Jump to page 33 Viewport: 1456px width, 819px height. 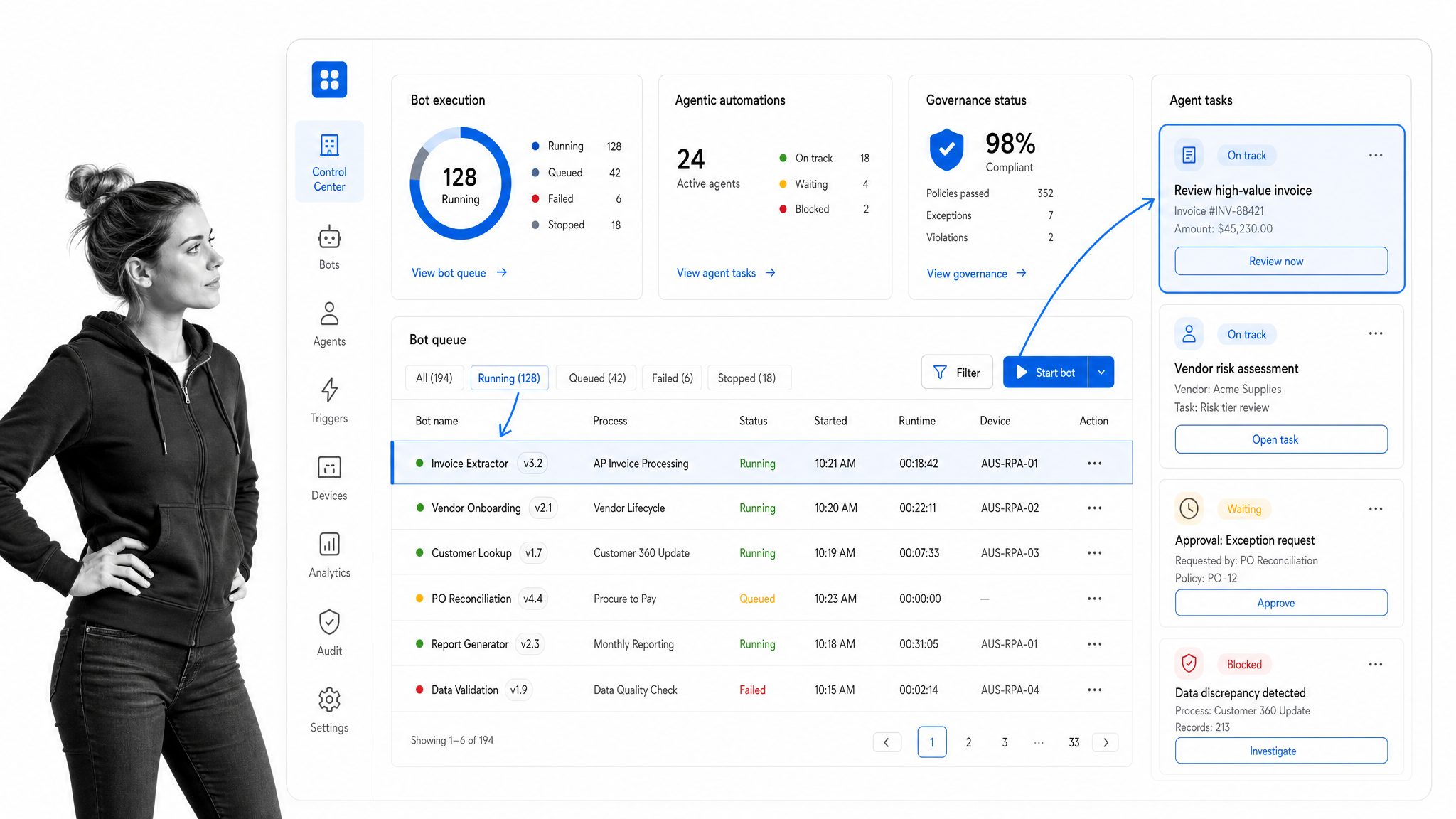pos(1074,742)
